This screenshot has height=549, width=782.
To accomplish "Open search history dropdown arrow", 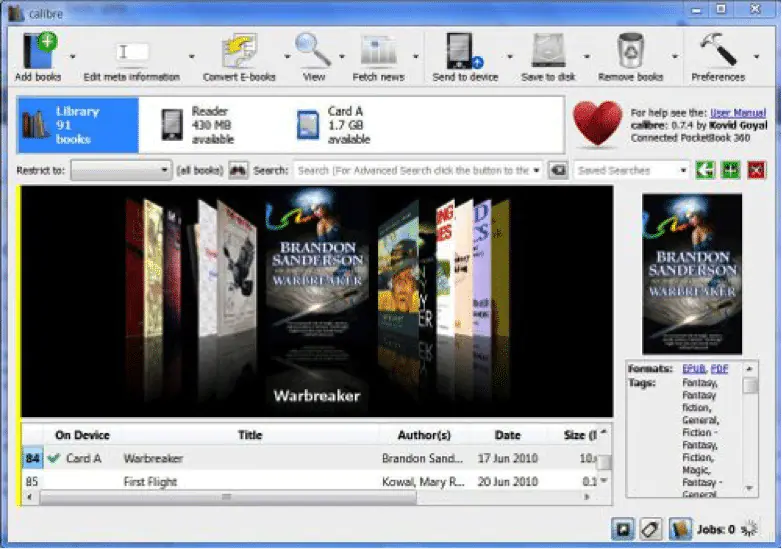I will (537, 171).
